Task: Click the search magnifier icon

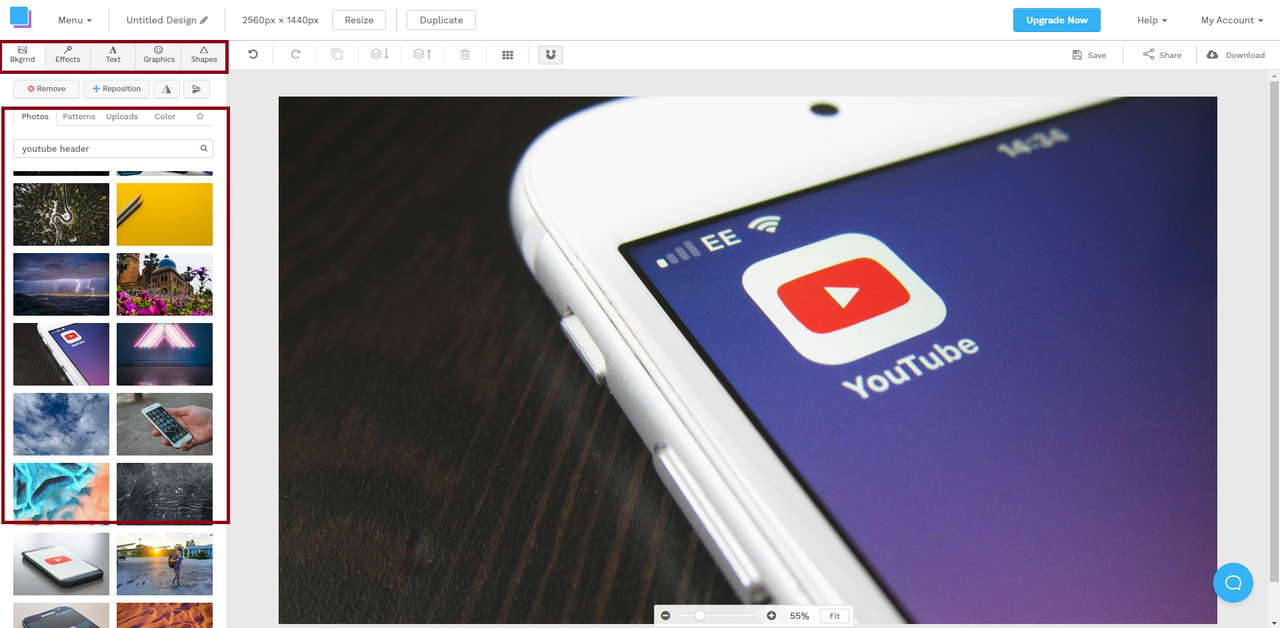Action: tap(204, 148)
